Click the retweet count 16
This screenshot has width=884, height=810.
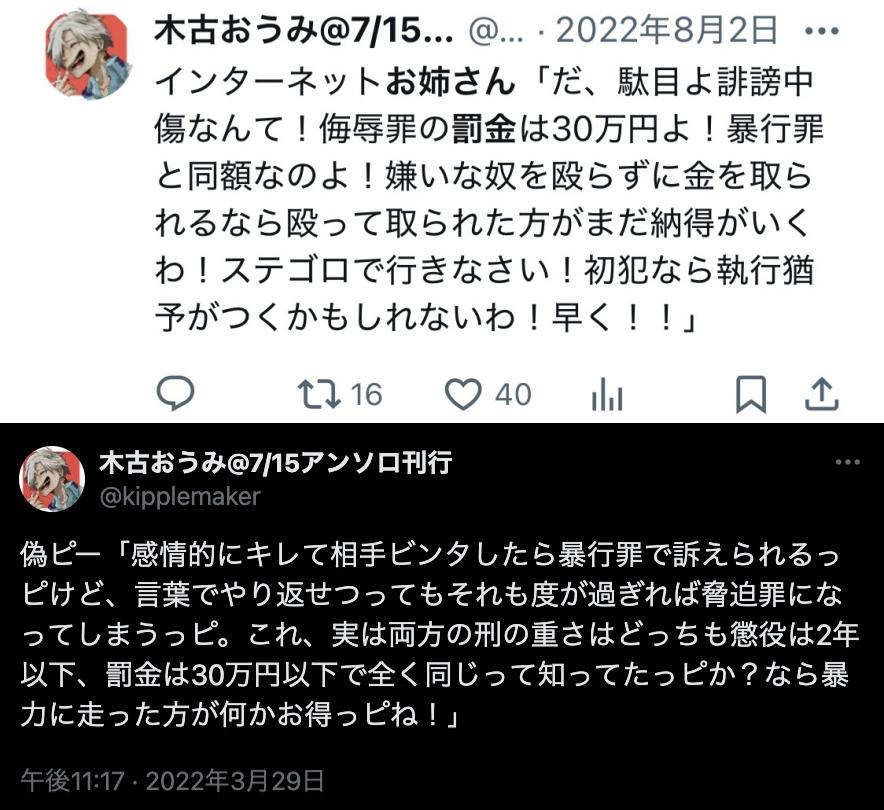[x=367, y=395]
